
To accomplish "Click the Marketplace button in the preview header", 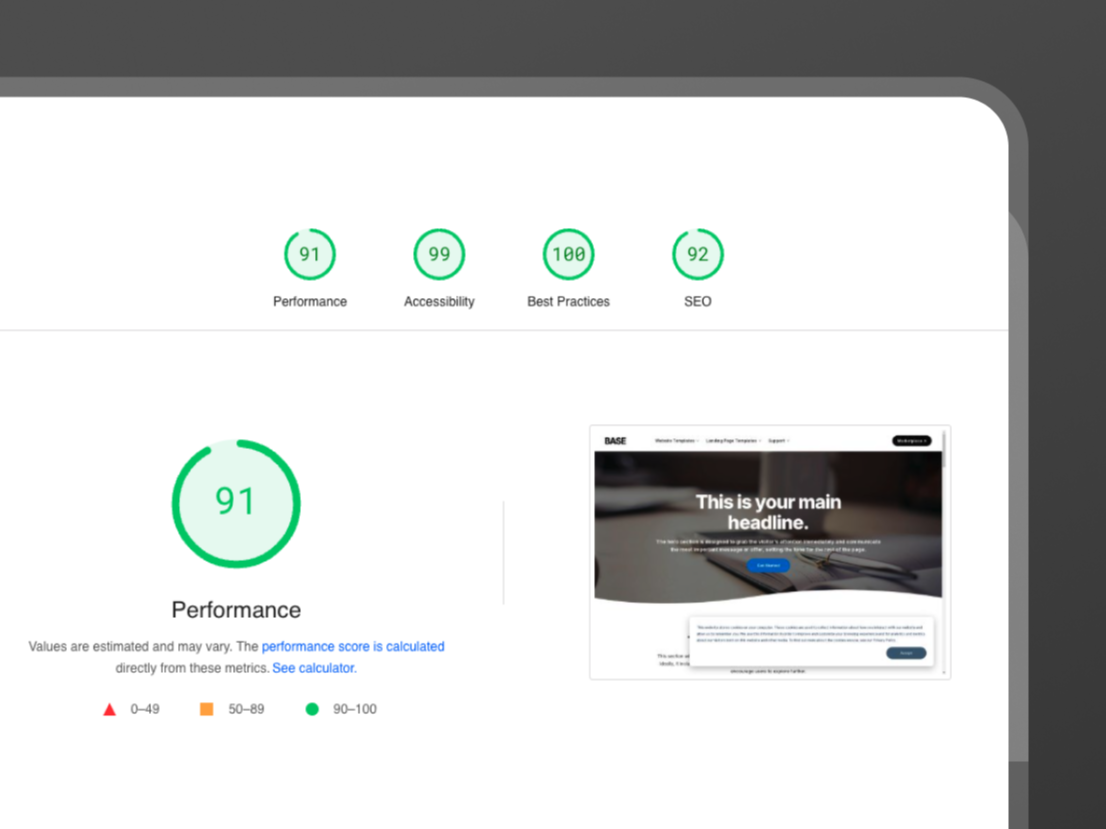I will (911, 440).
